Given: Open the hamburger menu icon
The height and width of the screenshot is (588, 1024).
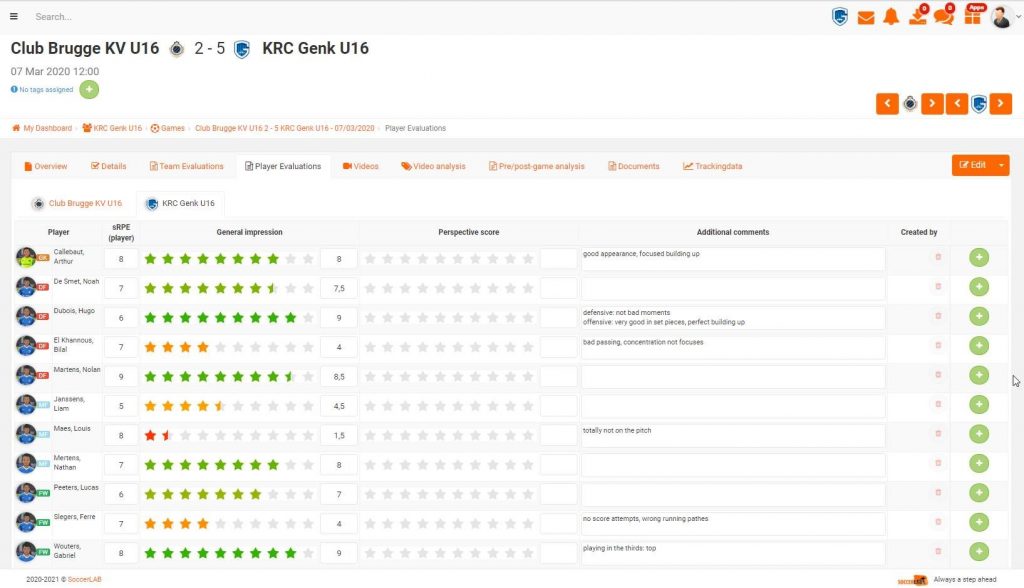Looking at the screenshot, I should (14, 16).
